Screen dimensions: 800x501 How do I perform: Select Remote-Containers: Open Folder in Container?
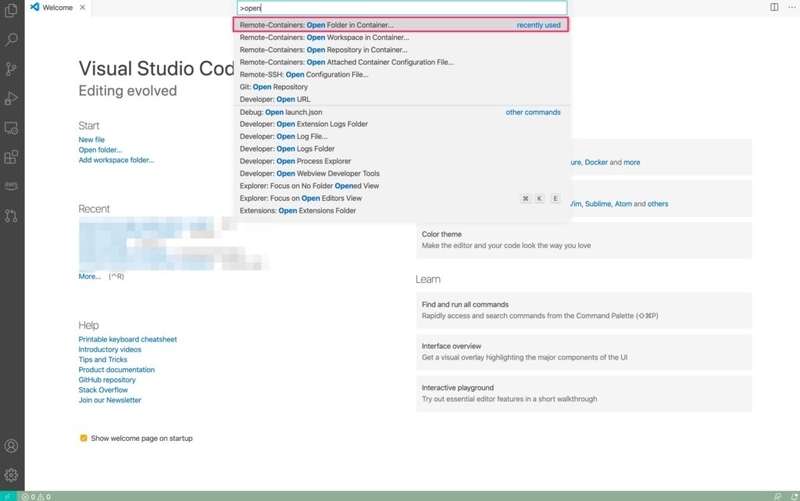(x=401, y=24)
